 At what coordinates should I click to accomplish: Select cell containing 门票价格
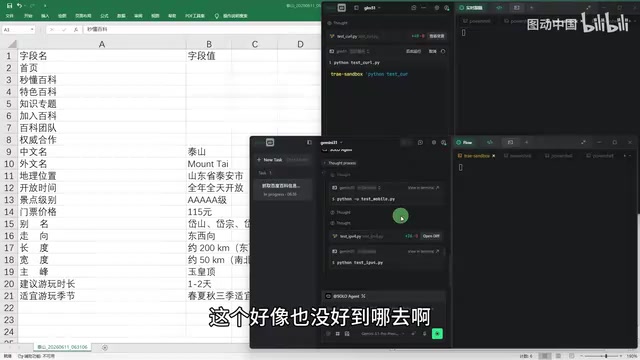tap(102, 212)
